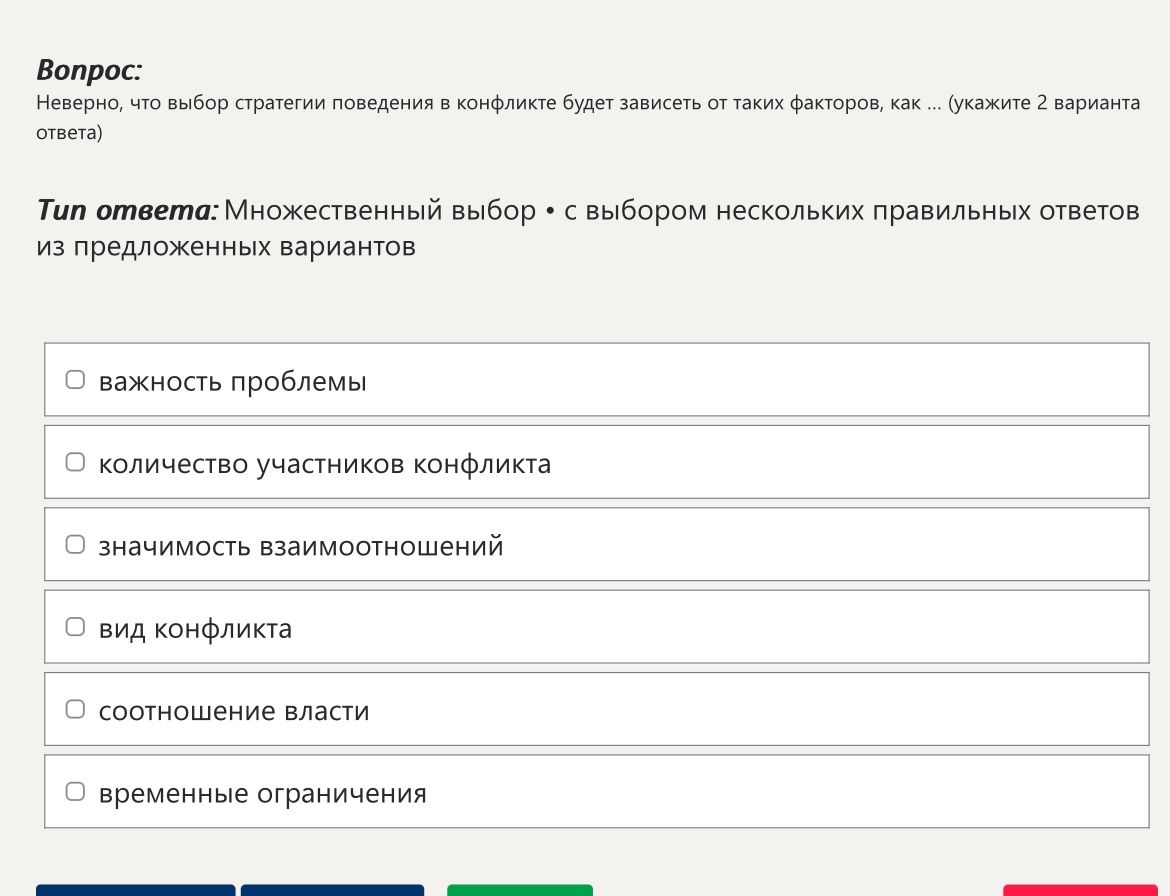Click the answer text "количество участников конфликта"
1170x896 pixels.
pyautogui.click(x=325, y=464)
